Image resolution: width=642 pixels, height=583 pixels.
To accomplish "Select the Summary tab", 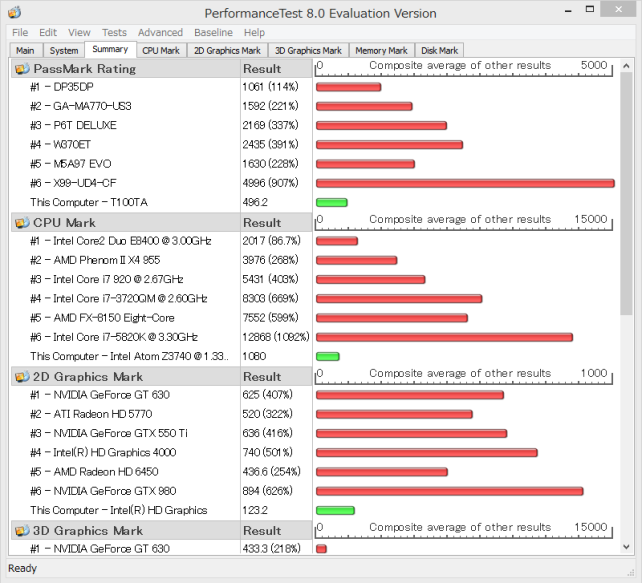I will point(110,49).
